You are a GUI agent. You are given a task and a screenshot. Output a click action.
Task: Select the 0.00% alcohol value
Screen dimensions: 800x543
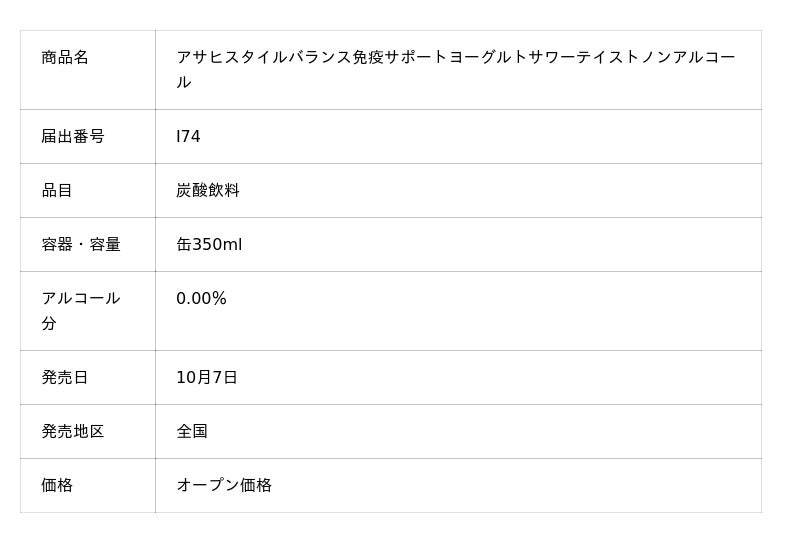[x=201, y=299]
